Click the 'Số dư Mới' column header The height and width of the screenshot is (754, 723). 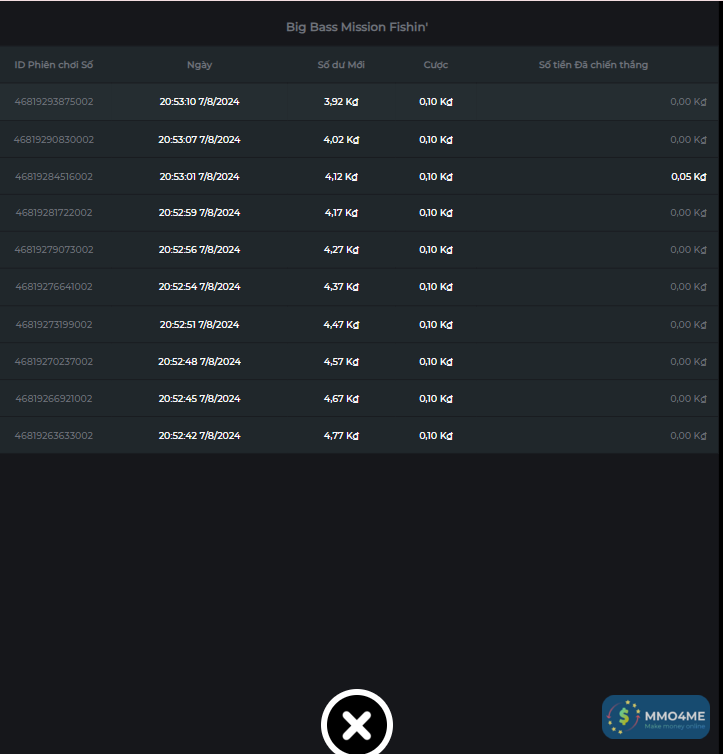pos(341,65)
